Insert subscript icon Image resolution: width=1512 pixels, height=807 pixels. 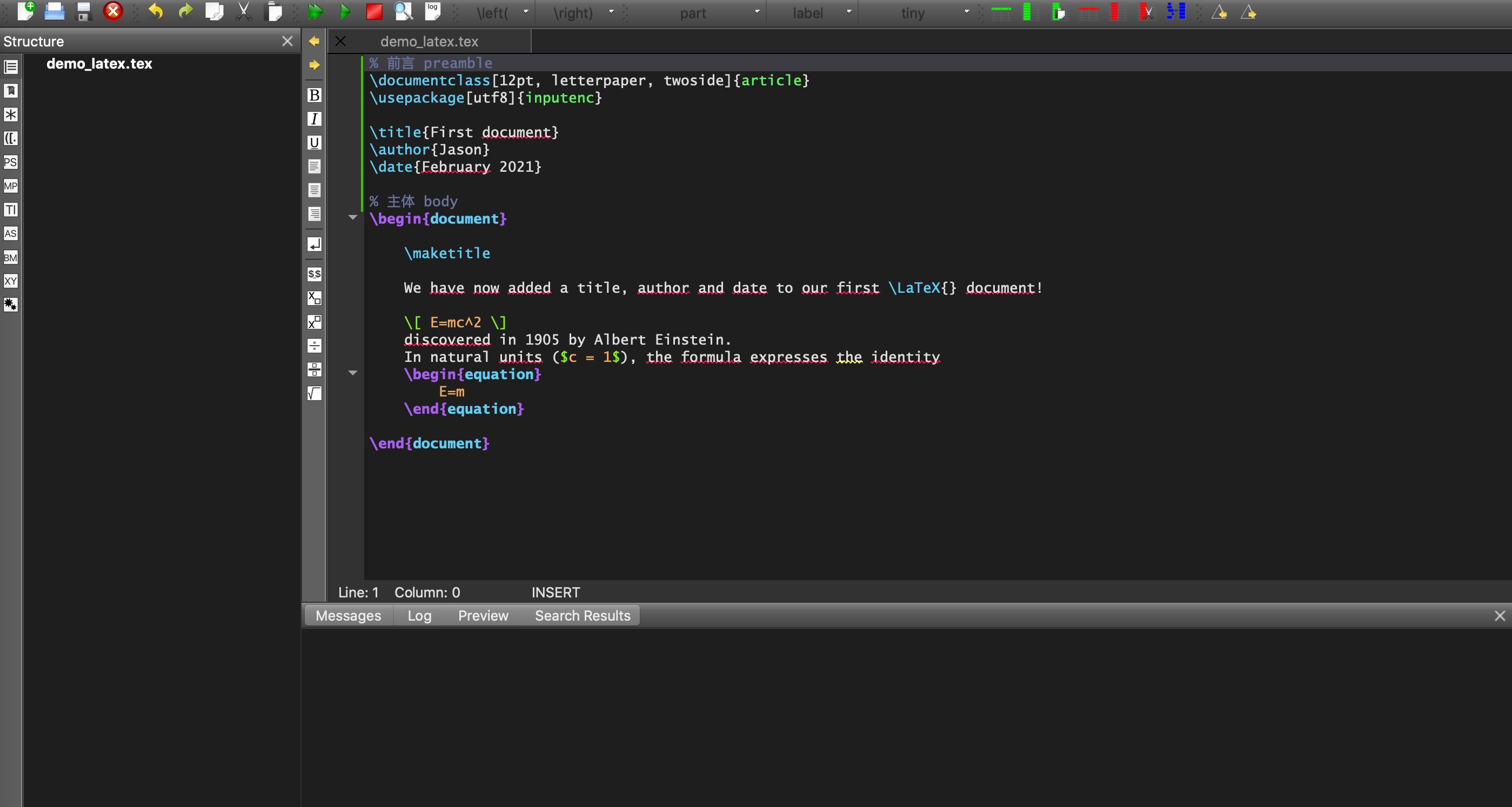coord(315,298)
